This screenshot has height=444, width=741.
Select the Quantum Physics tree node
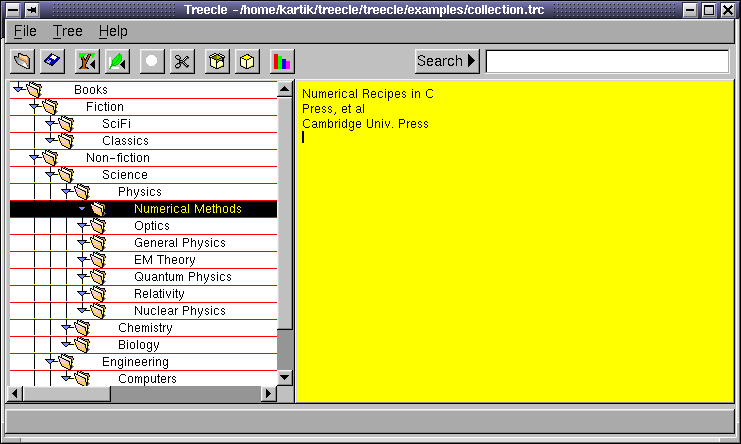pos(182,277)
